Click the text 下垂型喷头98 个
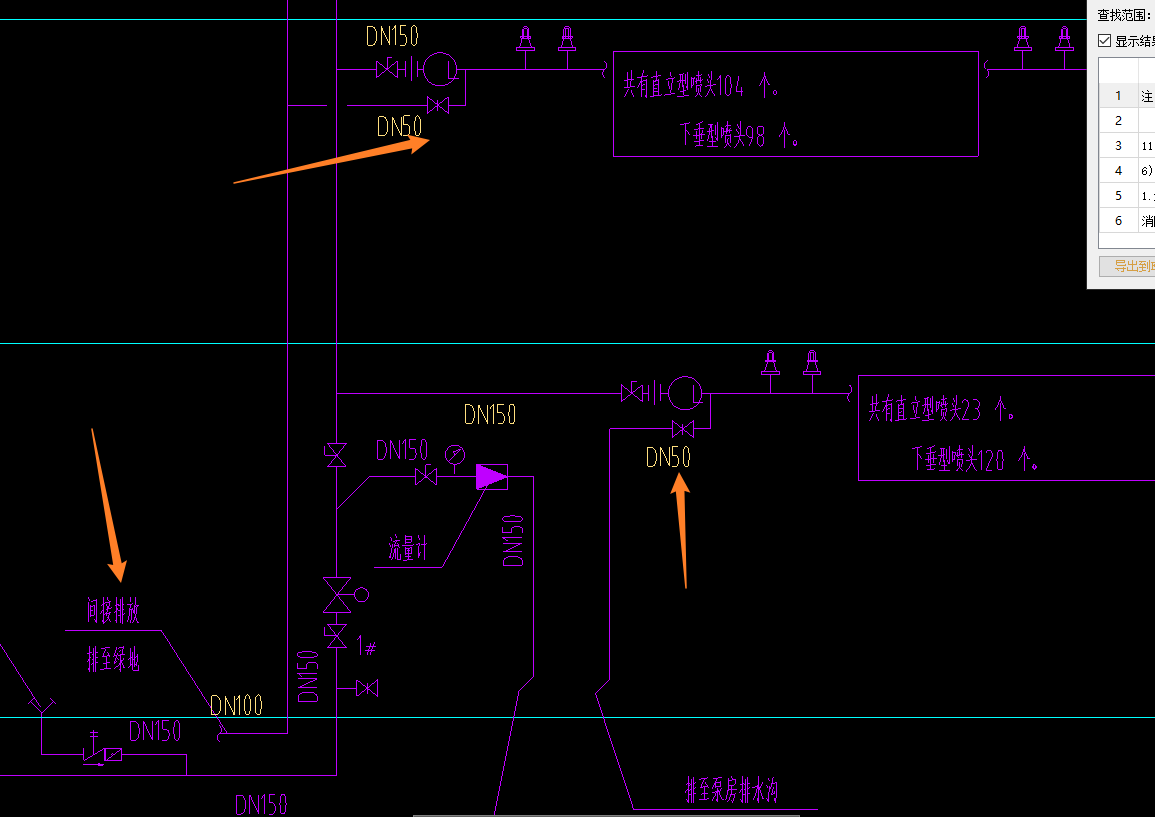Screen dimensions: 1155x817 tap(740, 135)
